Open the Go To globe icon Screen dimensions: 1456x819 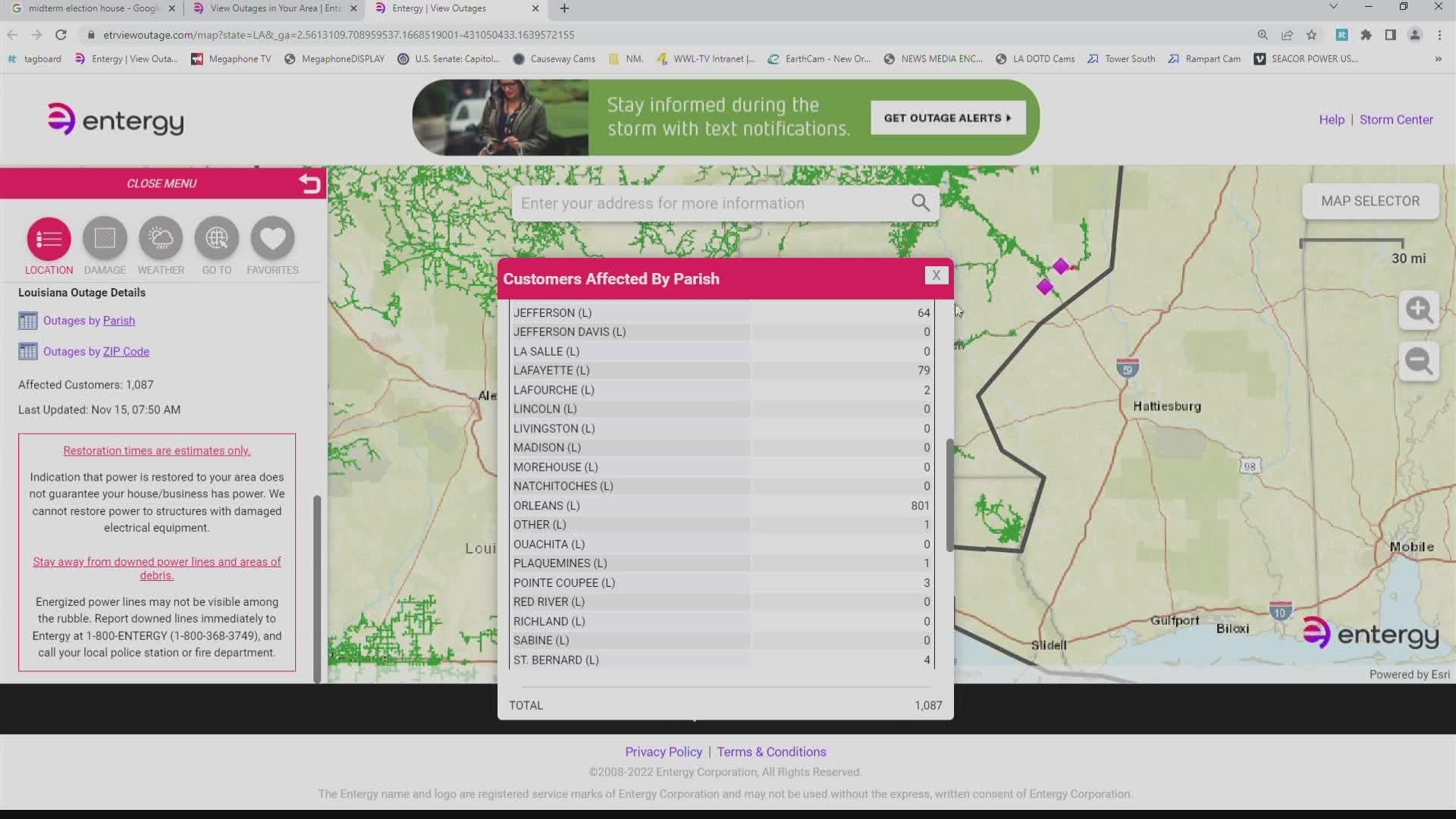point(217,239)
